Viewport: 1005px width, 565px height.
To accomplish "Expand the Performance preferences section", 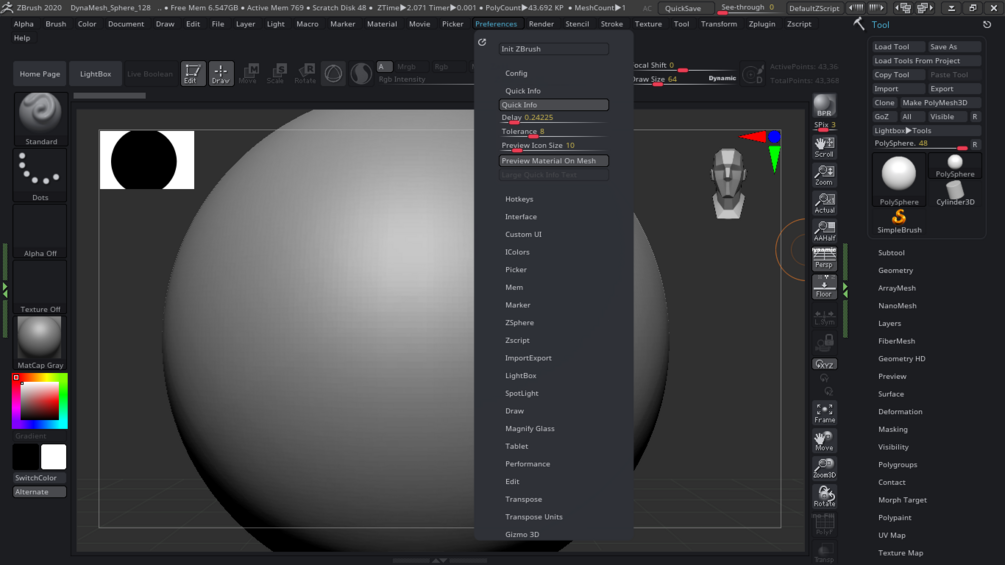I will (x=527, y=464).
